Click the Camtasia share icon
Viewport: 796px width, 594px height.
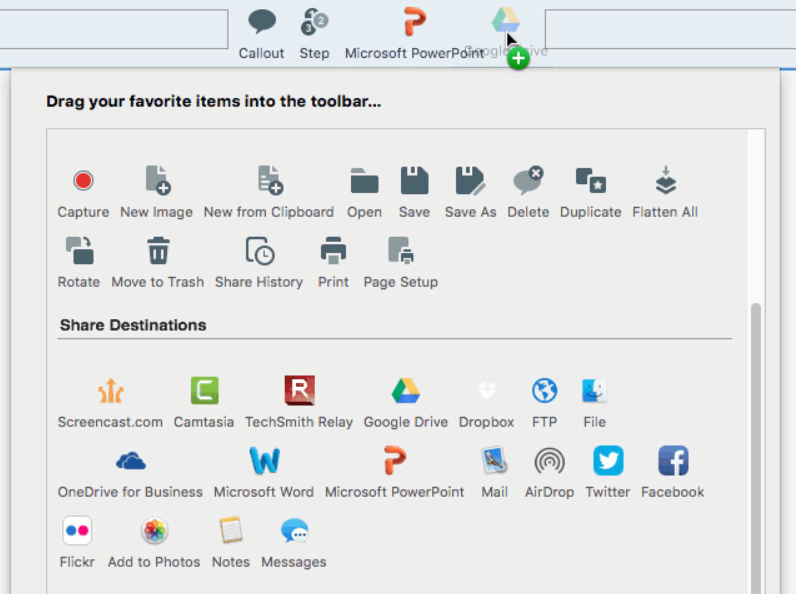tap(204, 390)
